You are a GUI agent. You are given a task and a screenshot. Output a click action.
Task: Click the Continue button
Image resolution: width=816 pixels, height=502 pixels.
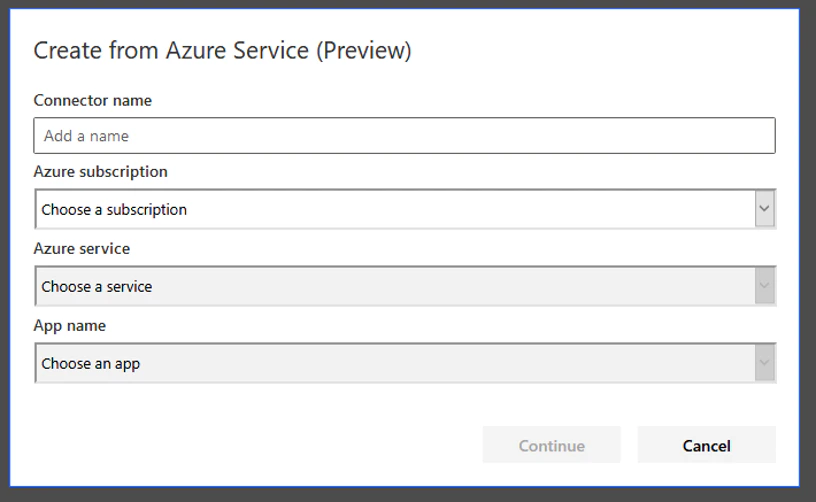click(552, 445)
